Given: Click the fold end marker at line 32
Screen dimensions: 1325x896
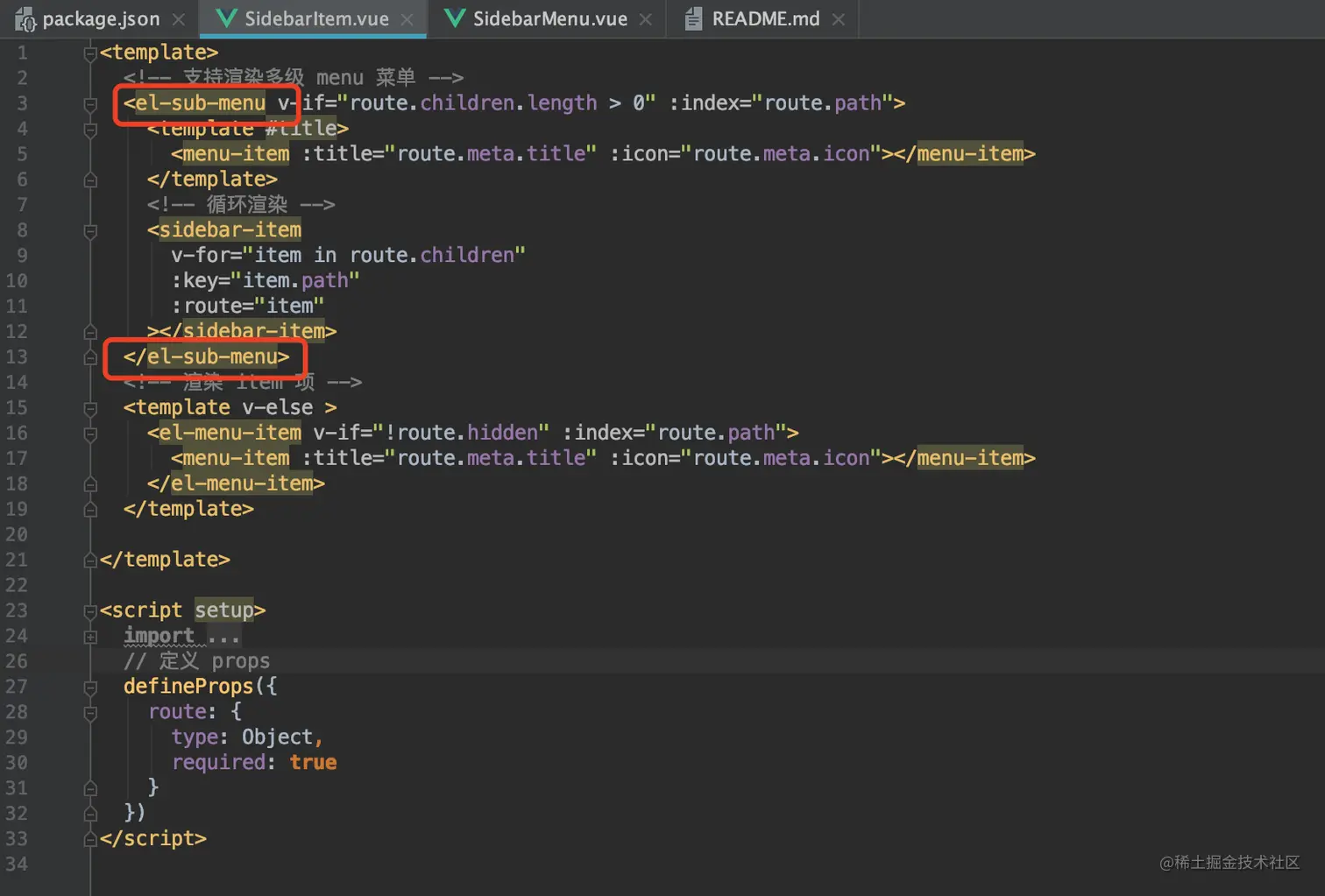Looking at the screenshot, I should tap(90, 814).
